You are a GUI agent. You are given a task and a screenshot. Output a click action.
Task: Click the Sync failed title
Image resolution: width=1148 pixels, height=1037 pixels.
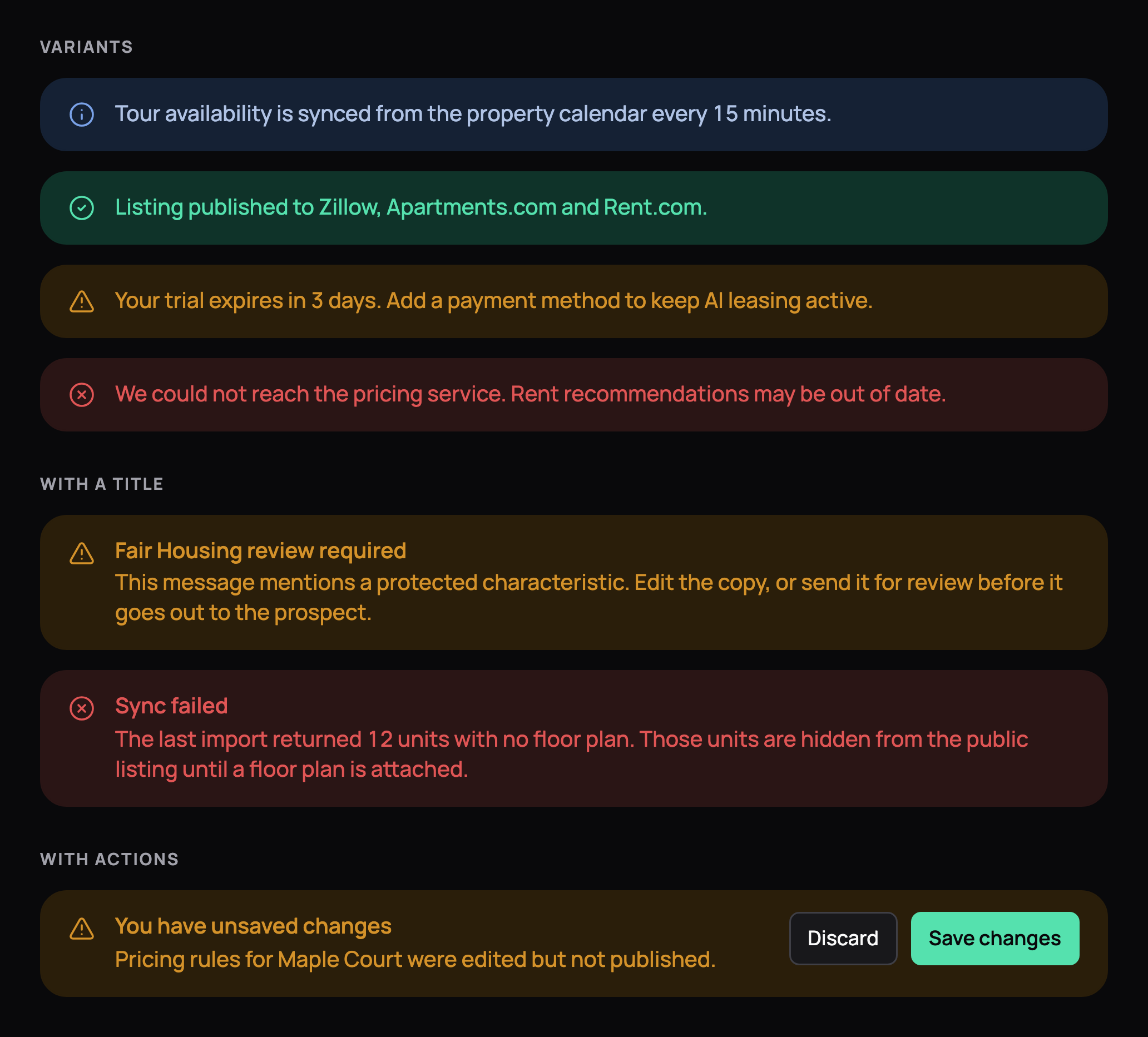point(171,706)
